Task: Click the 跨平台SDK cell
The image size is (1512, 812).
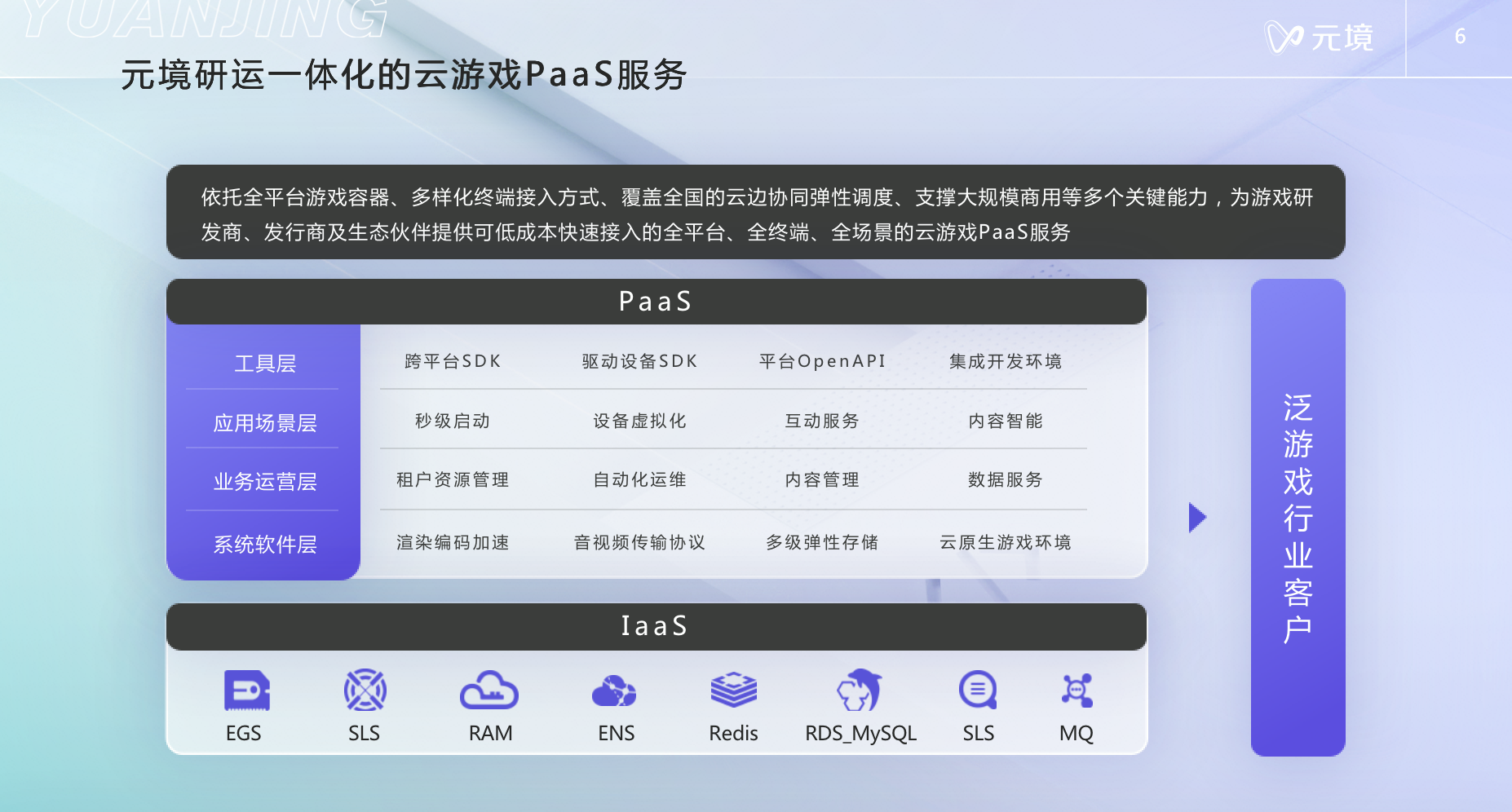Action: (453, 361)
